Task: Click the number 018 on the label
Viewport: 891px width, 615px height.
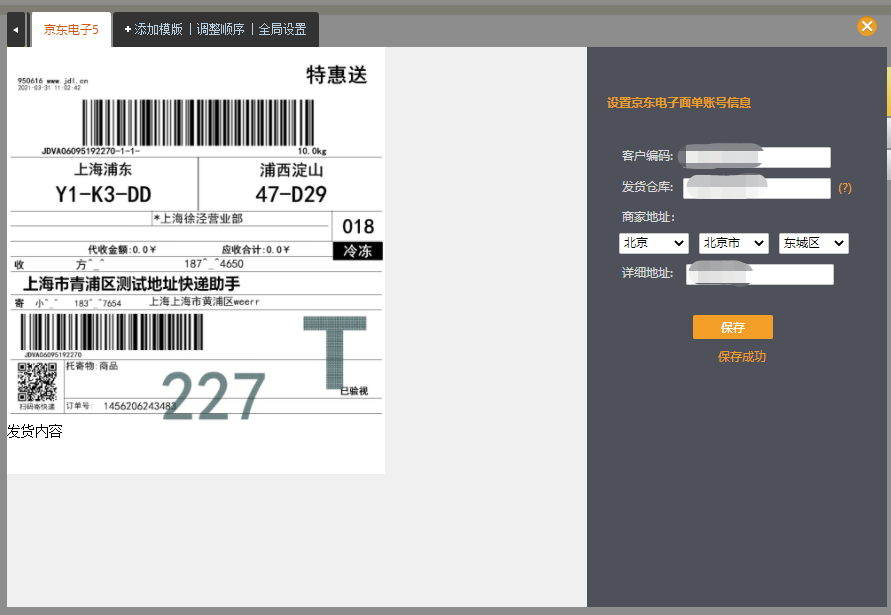Action: (358, 227)
